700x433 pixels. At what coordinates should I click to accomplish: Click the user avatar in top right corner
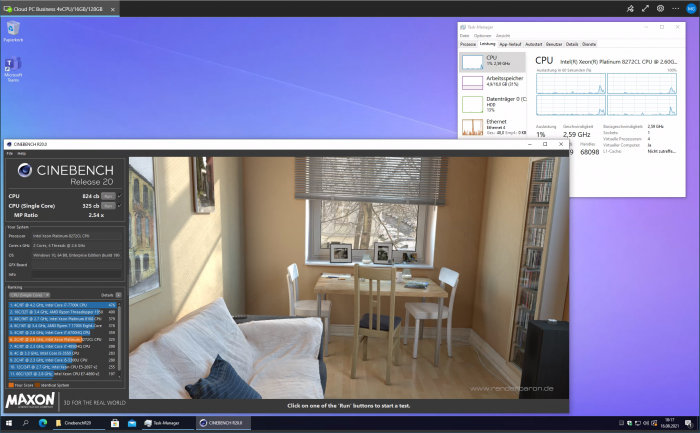pyautogui.click(x=691, y=9)
